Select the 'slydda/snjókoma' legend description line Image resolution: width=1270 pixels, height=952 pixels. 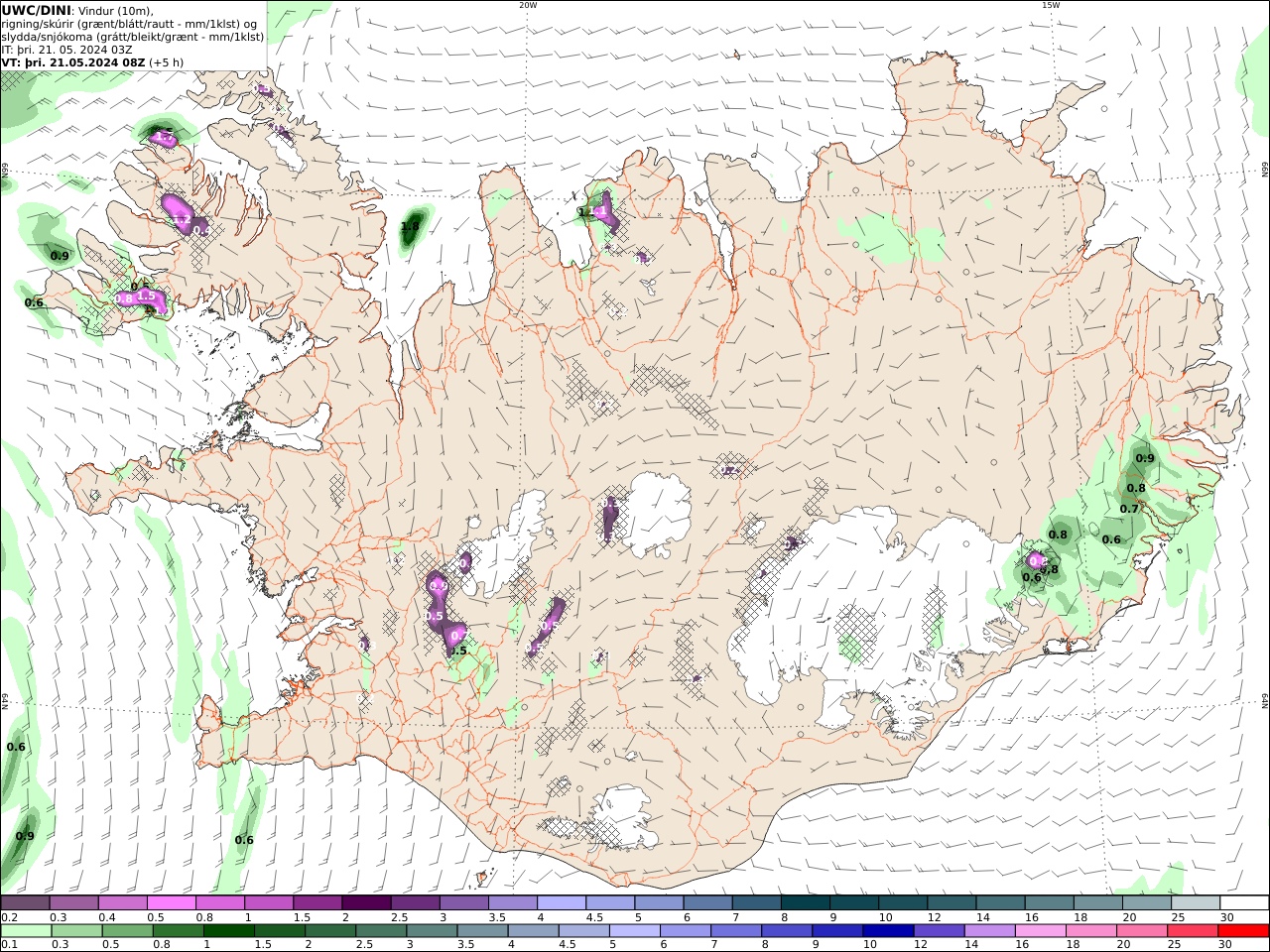pos(132,37)
